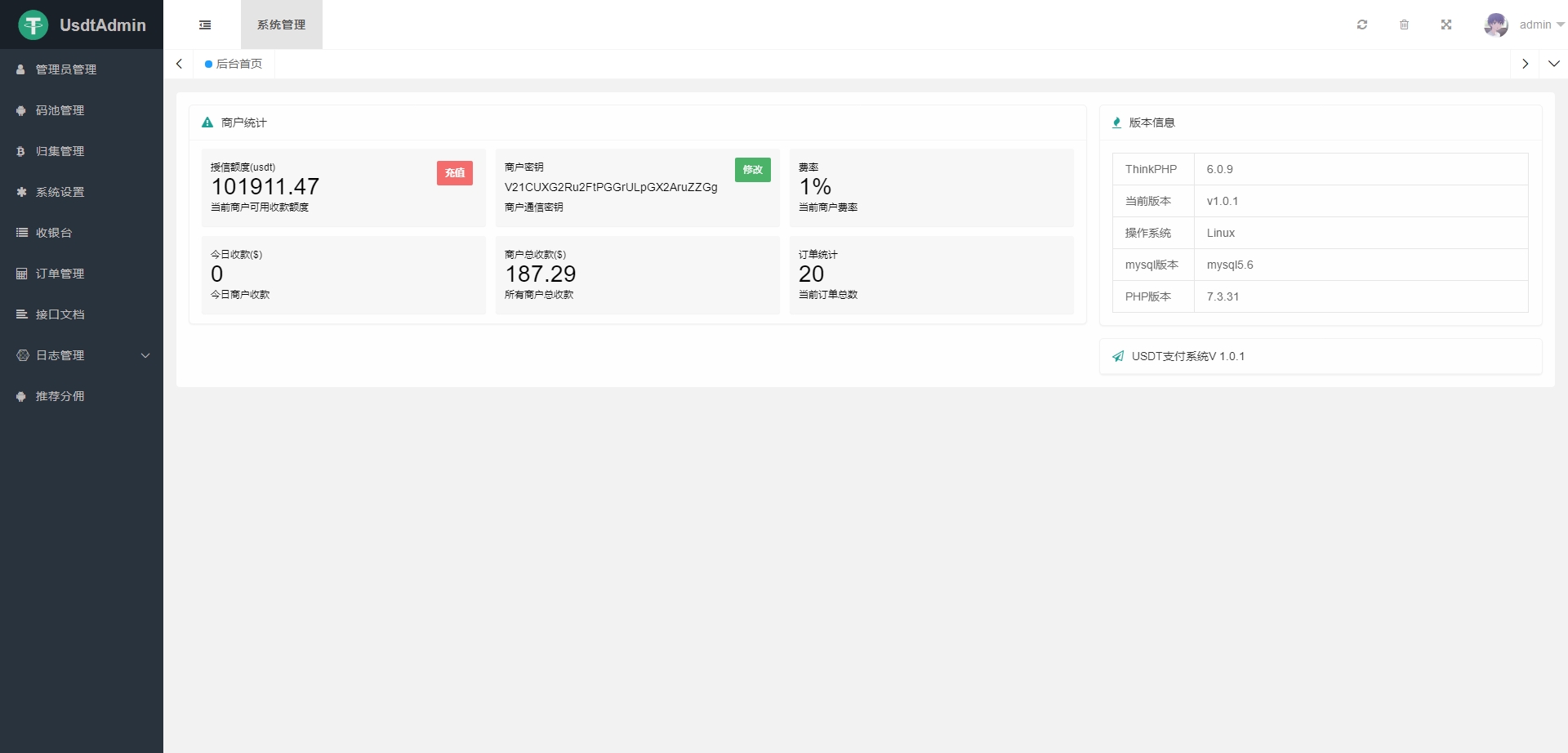Click the UsdtAdmin Tether logo
This screenshot has height=753, width=1568.
click(x=33, y=25)
